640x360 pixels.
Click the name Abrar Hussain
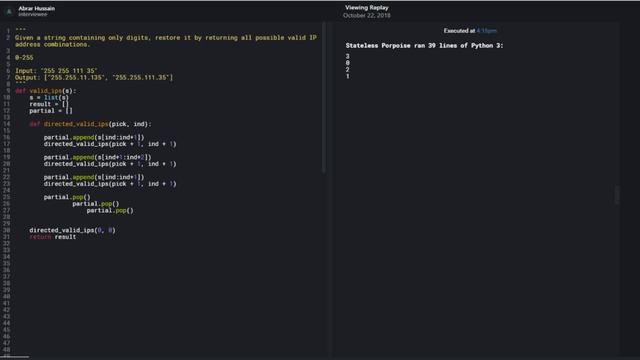36,8
